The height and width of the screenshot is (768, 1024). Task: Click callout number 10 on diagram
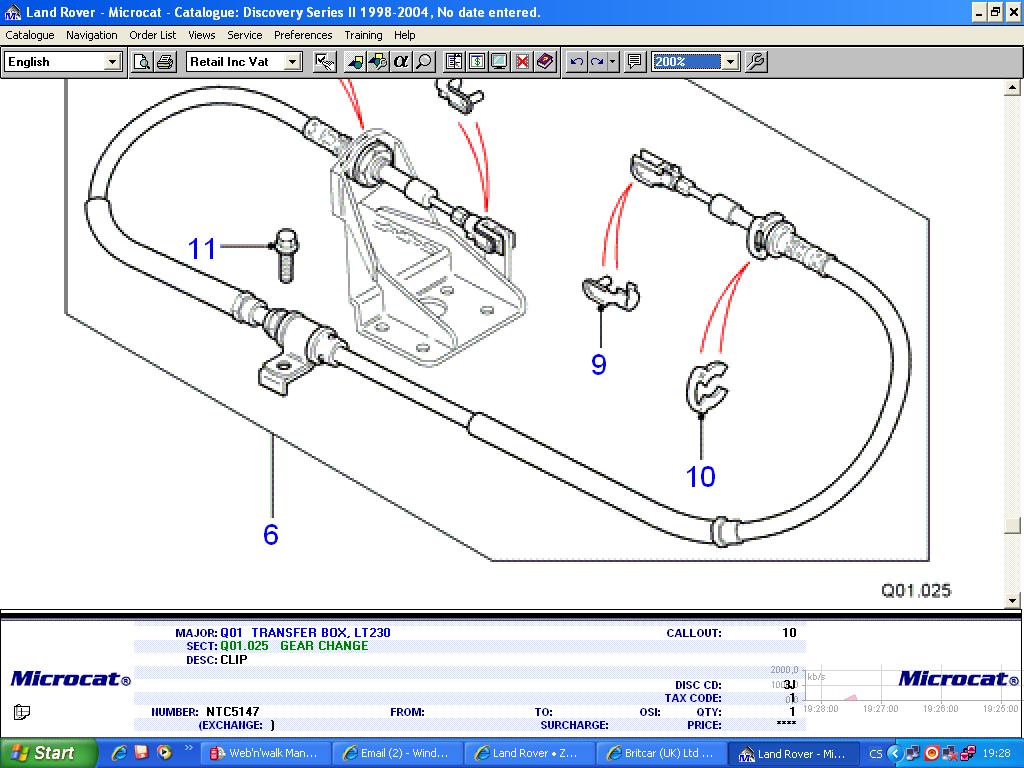point(700,477)
